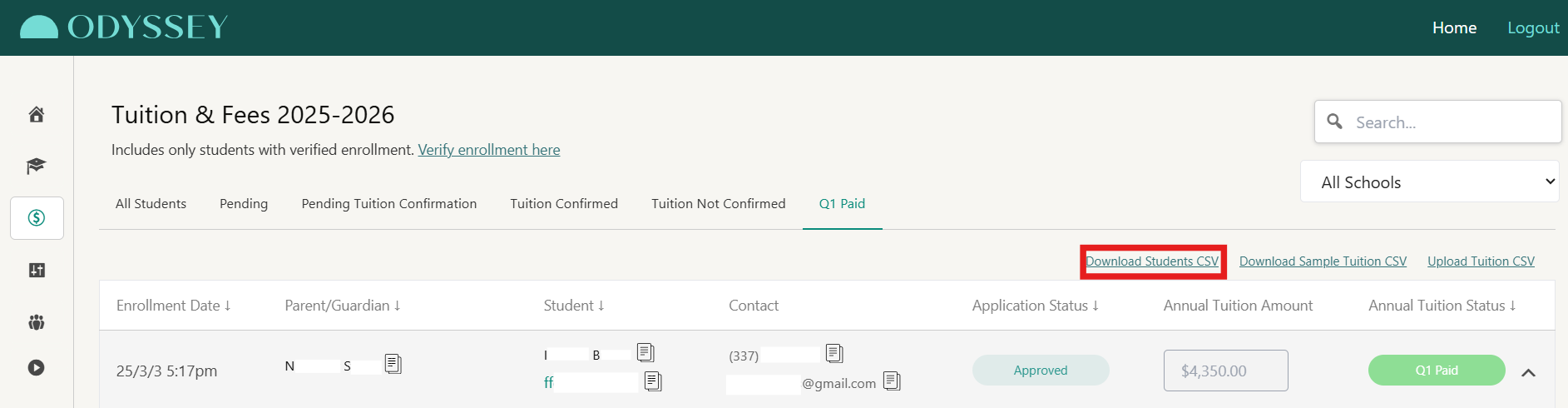Open the All Schools dropdown

coord(1429,182)
